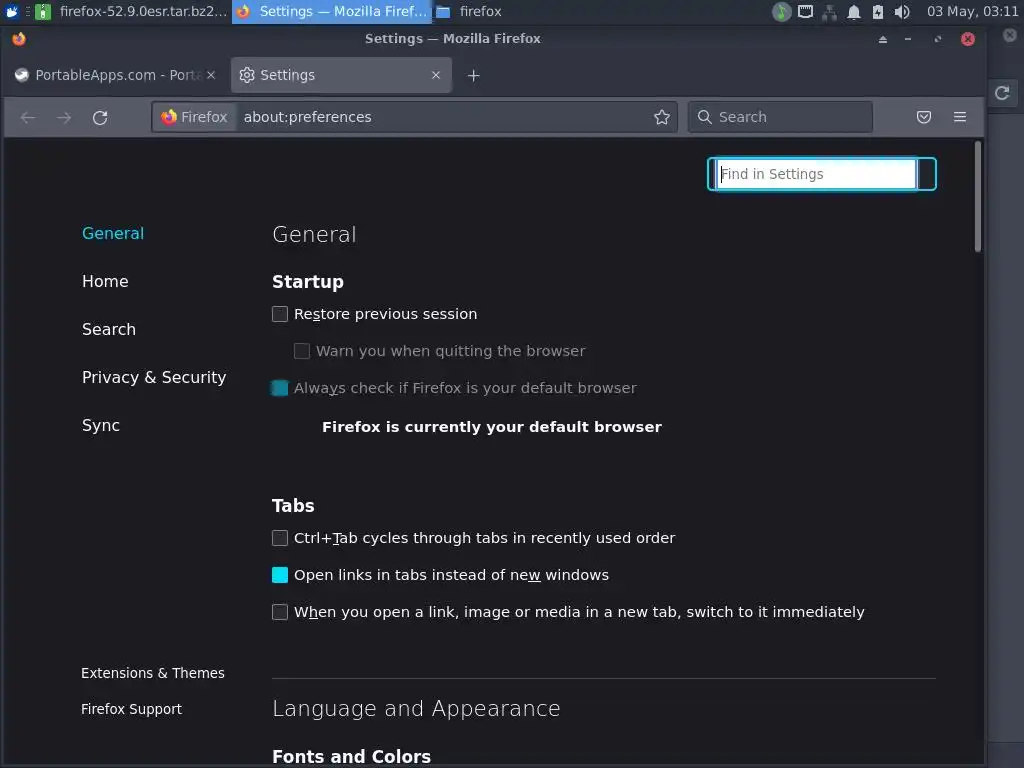Uncheck Open links in tabs instead of new windows
The height and width of the screenshot is (768, 1024).
(x=280, y=575)
